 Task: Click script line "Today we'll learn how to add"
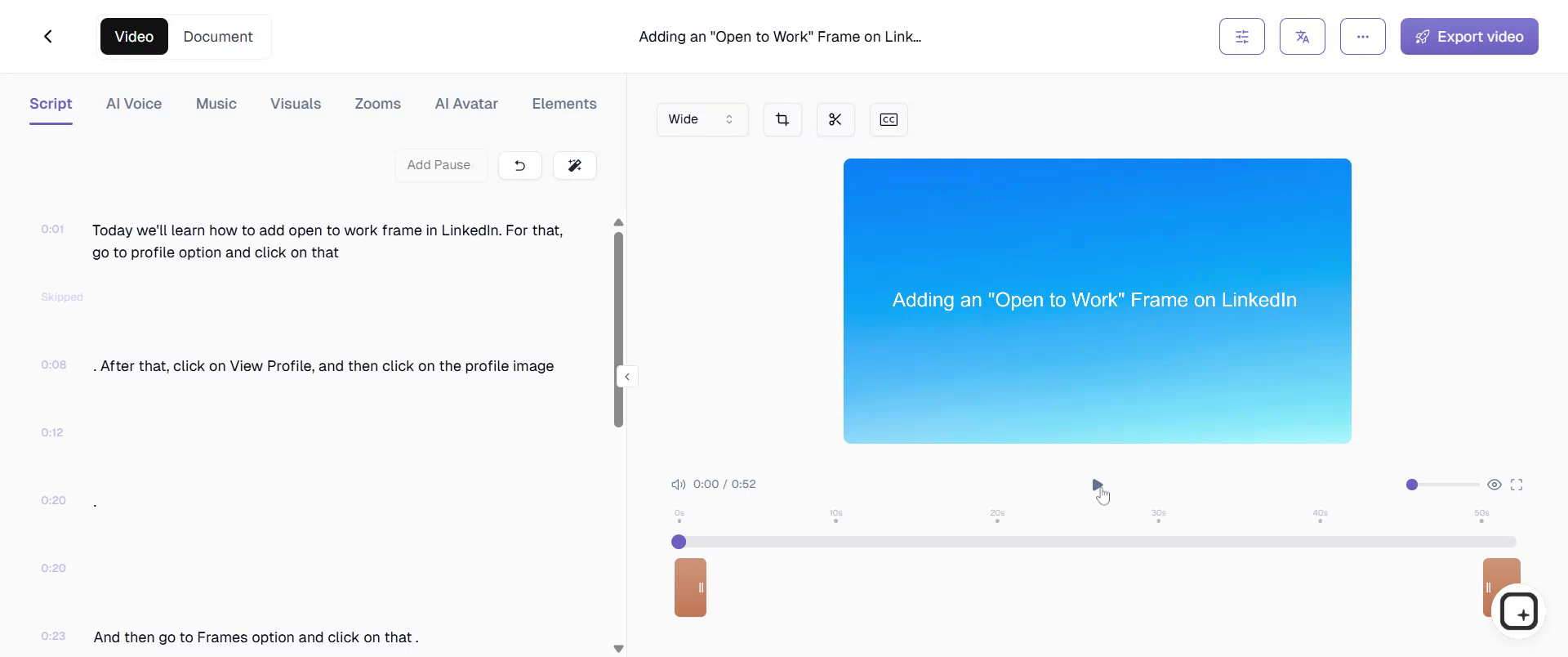[x=327, y=241]
